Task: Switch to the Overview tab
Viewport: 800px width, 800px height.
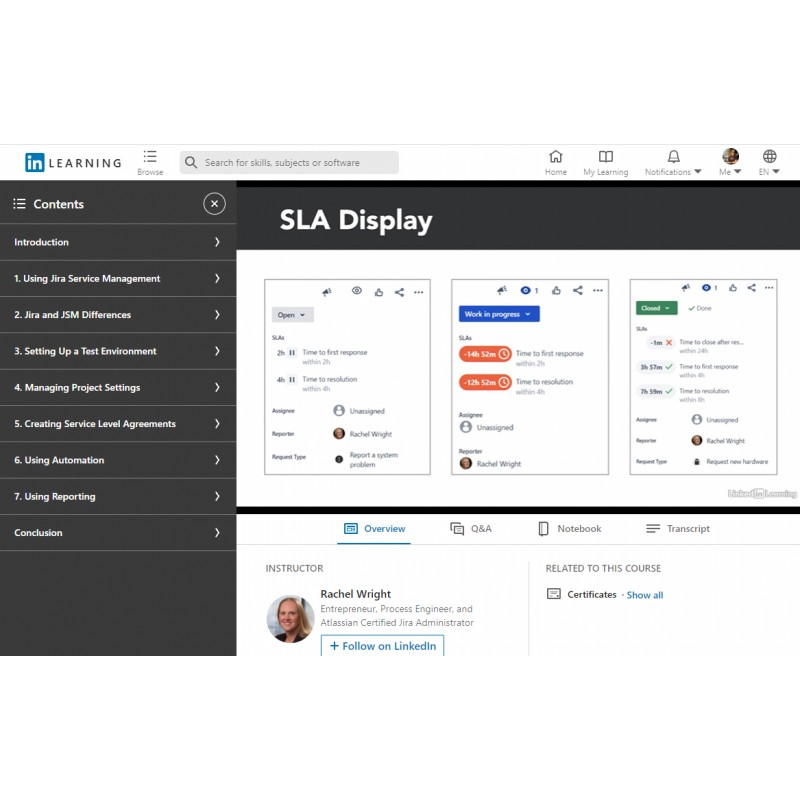Action: pyautogui.click(x=374, y=529)
